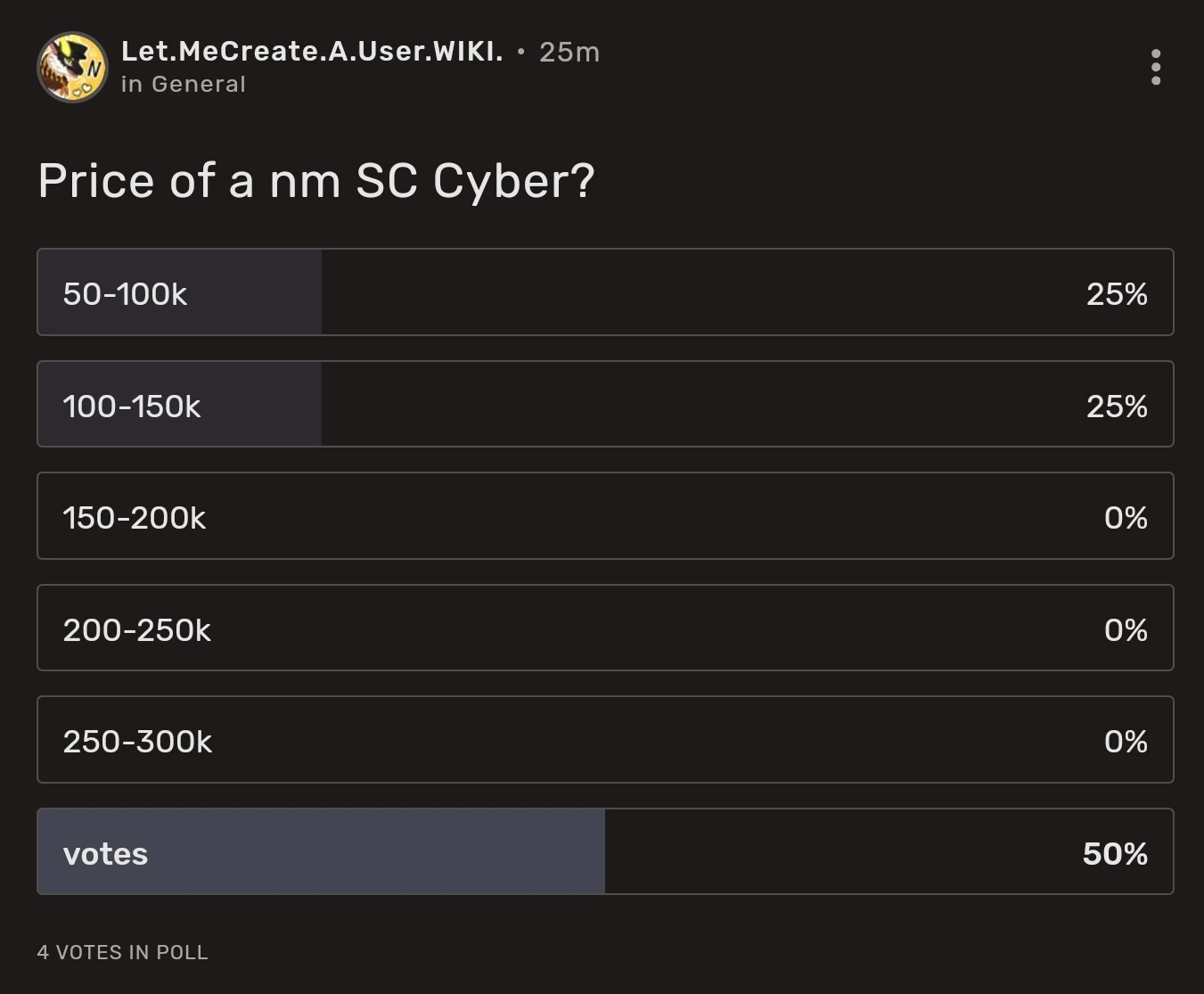The image size is (1204, 994).
Task: Click the 25% result on 100-150k option
Action: tap(1117, 406)
